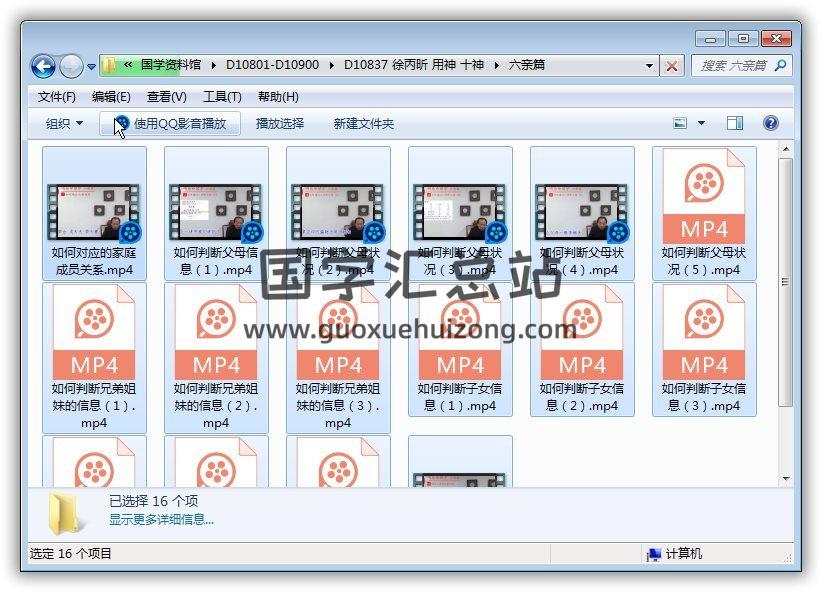
Task: Open the 工具(T) menu
Action: [222, 97]
